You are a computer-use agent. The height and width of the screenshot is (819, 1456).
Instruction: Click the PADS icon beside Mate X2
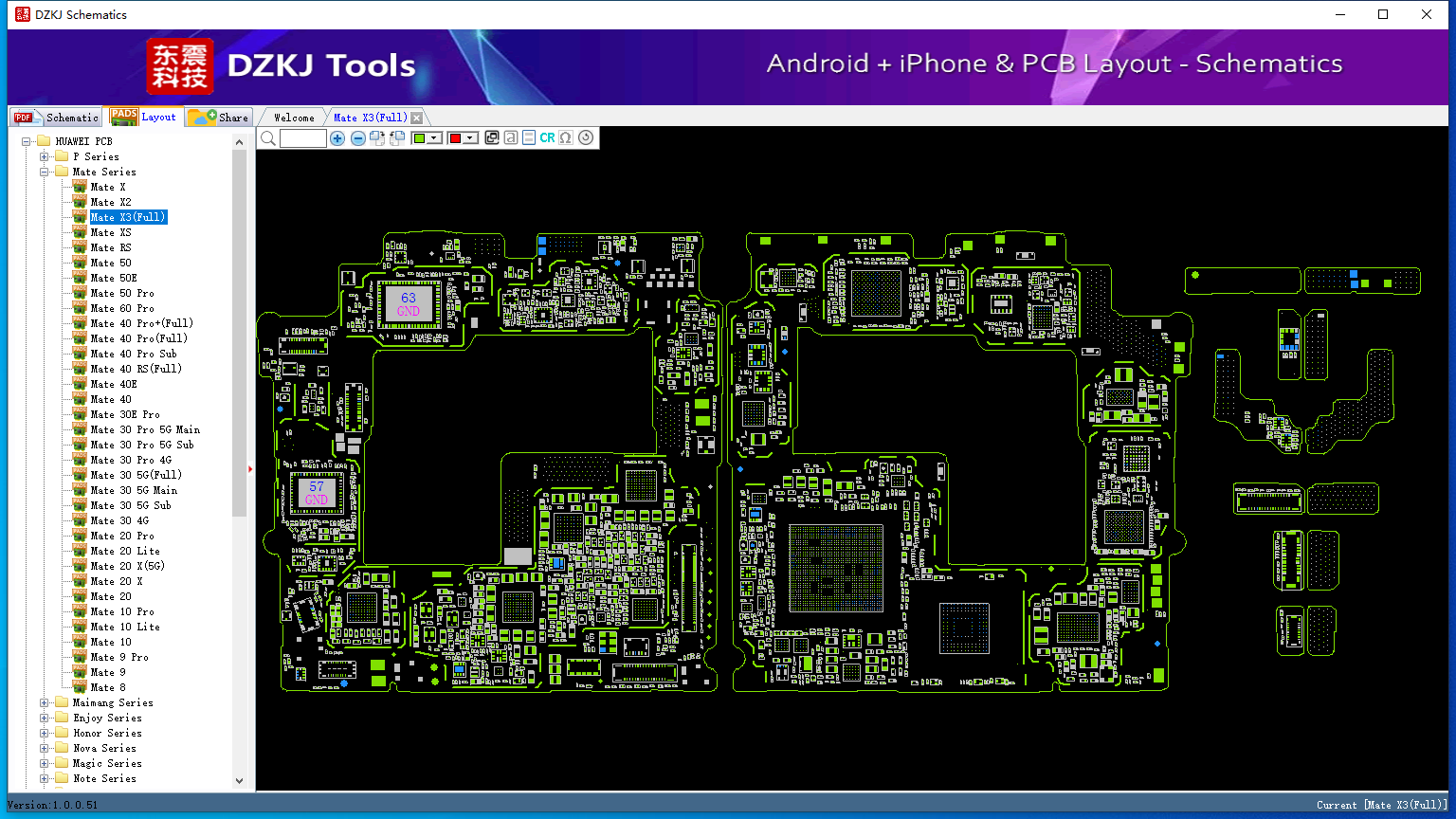coord(80,202)
